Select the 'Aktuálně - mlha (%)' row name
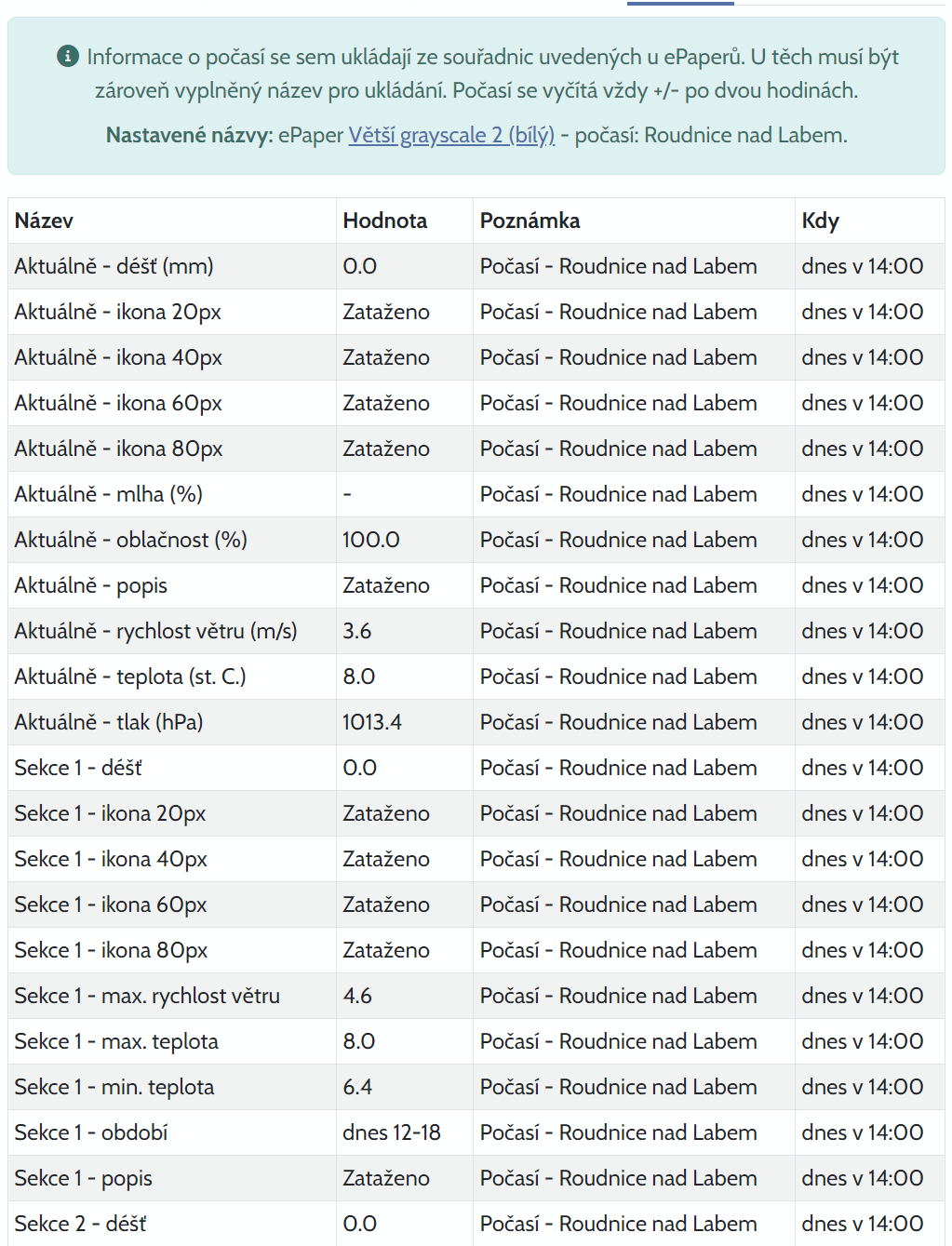 click(x=108, y=494)
